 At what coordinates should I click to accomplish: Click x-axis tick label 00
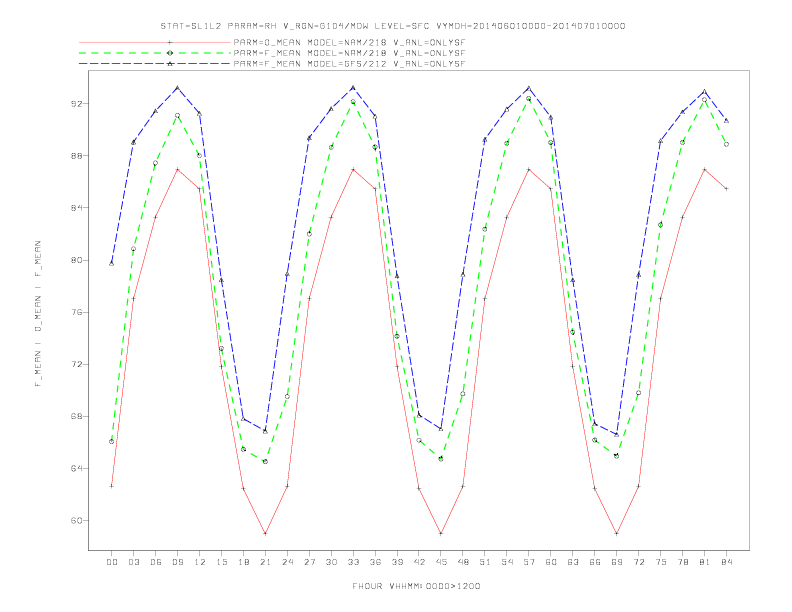click(x=112, y=562)
